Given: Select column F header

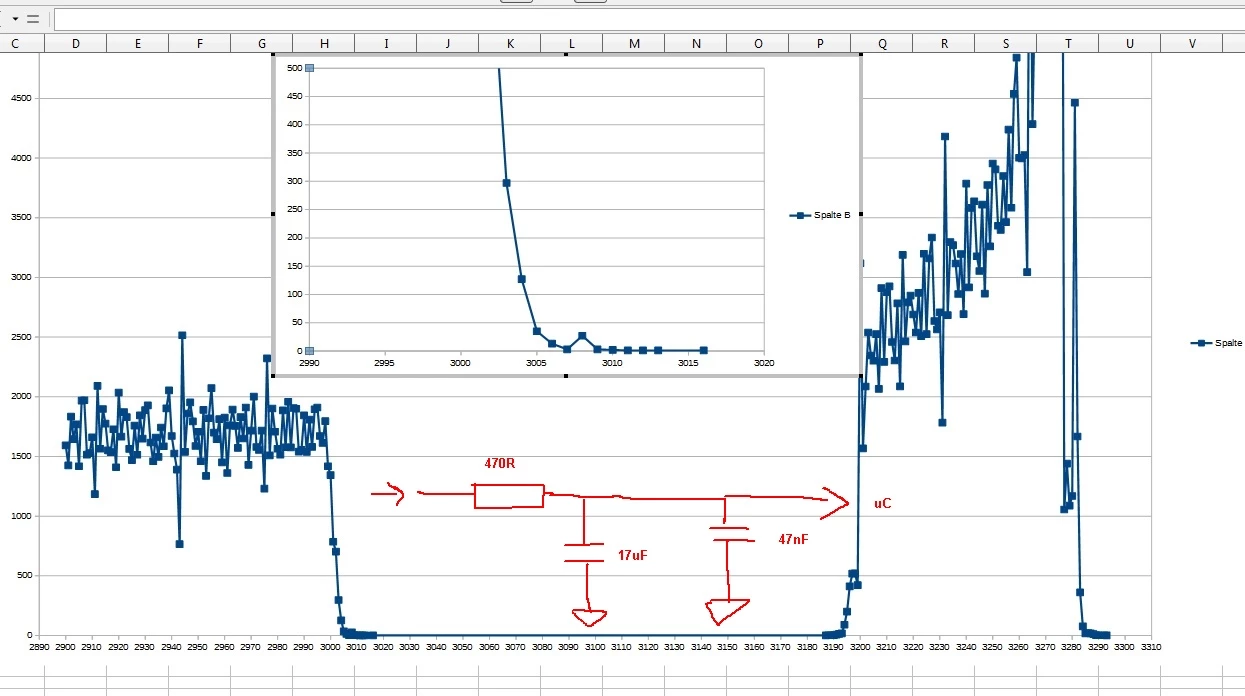Looking at the screenshot, I should (x=199, y=43).
